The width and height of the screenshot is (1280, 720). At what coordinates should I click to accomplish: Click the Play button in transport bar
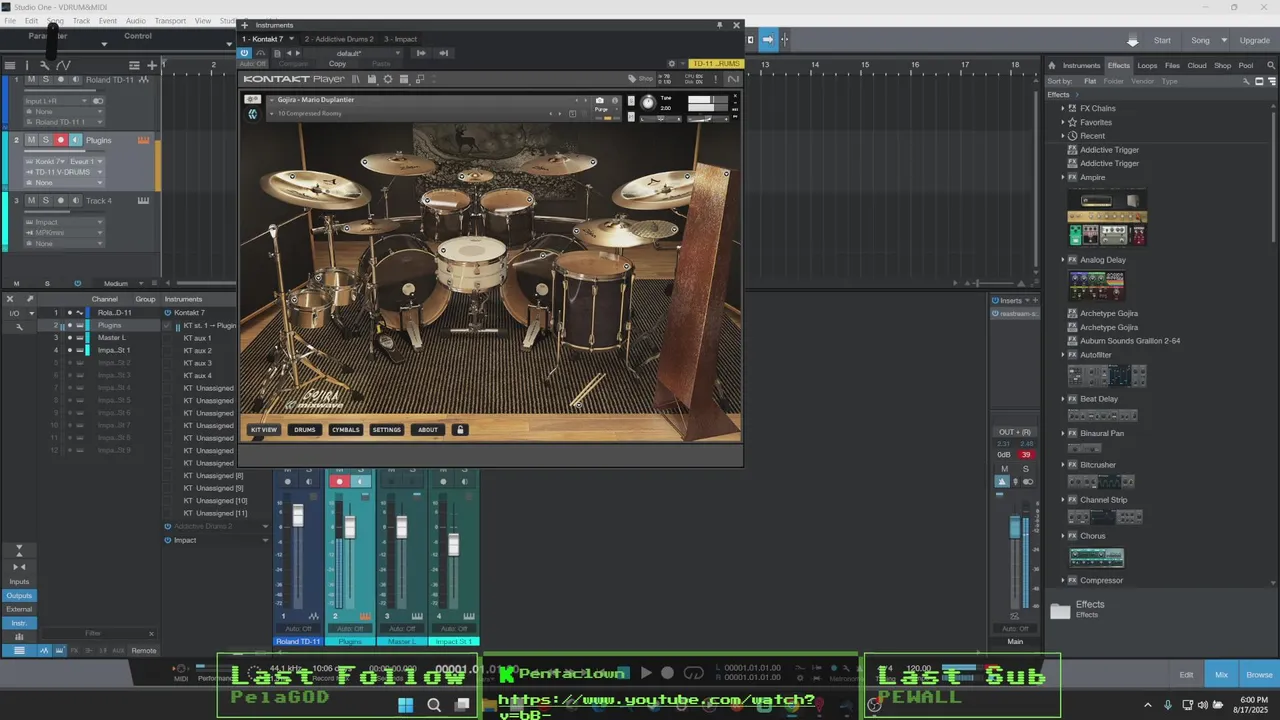point(645,673)
